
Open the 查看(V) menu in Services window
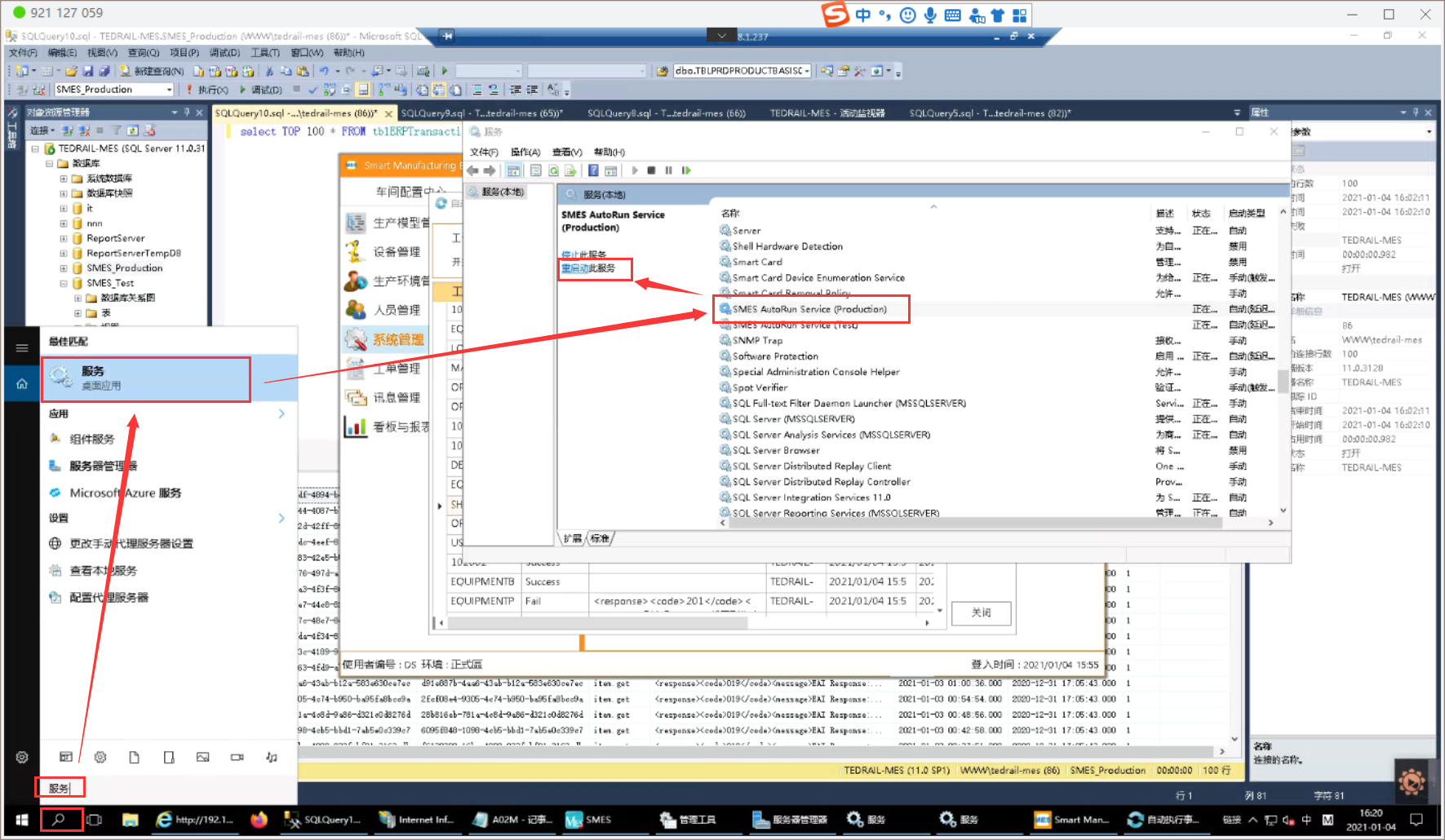(x=567, y=153)
